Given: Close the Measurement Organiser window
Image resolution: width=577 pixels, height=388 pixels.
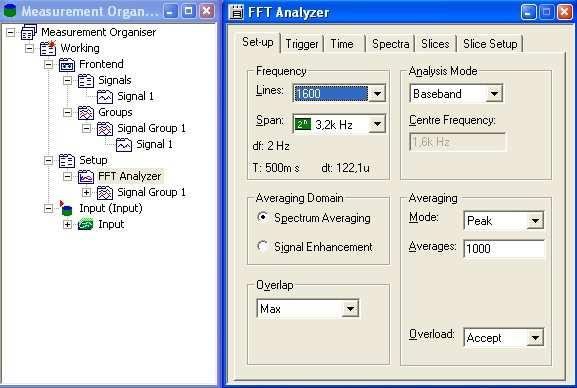Looking at the screenshot, I should tap(207, 11).
